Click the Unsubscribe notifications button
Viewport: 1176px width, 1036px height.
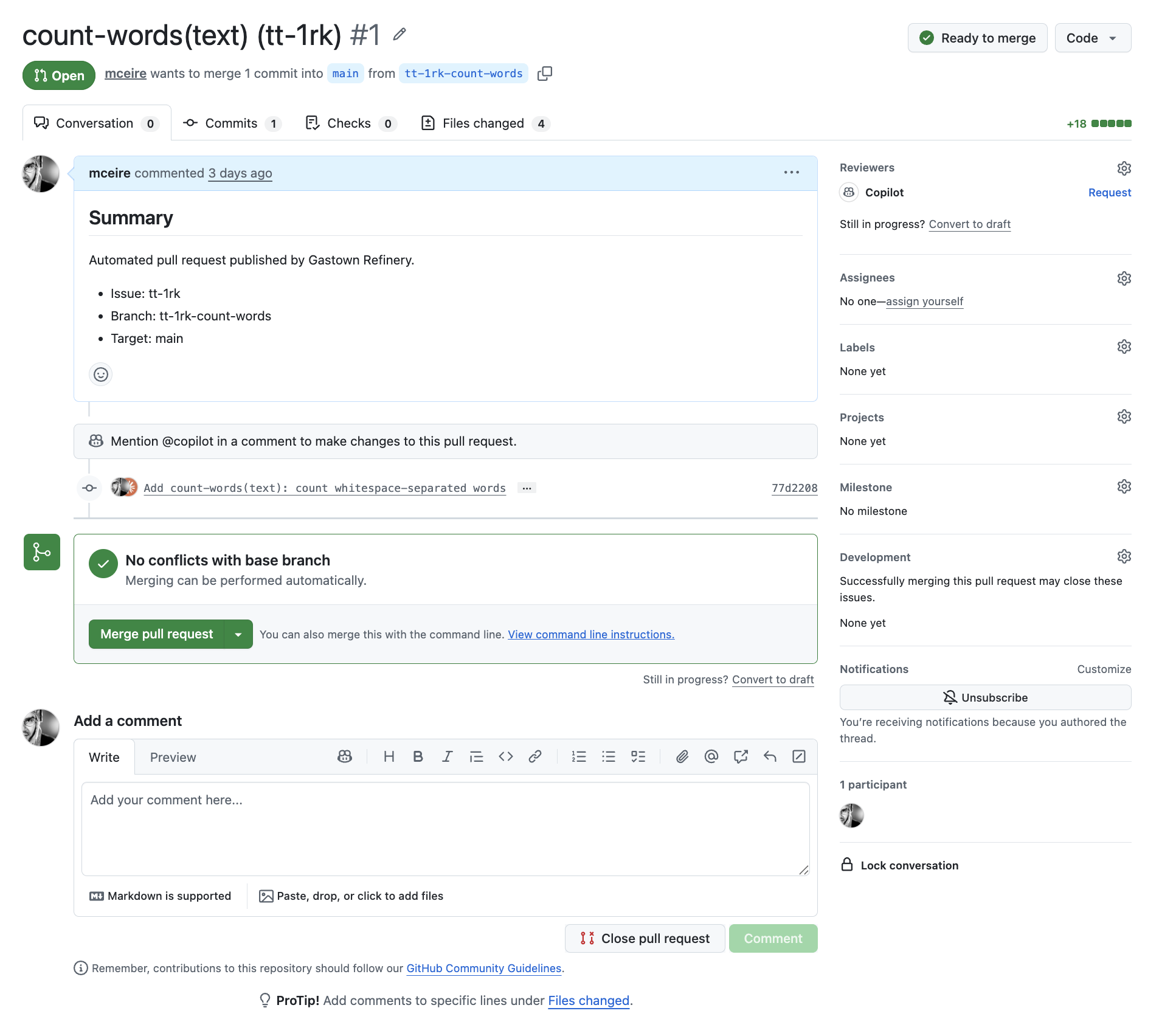pos(985,697)
